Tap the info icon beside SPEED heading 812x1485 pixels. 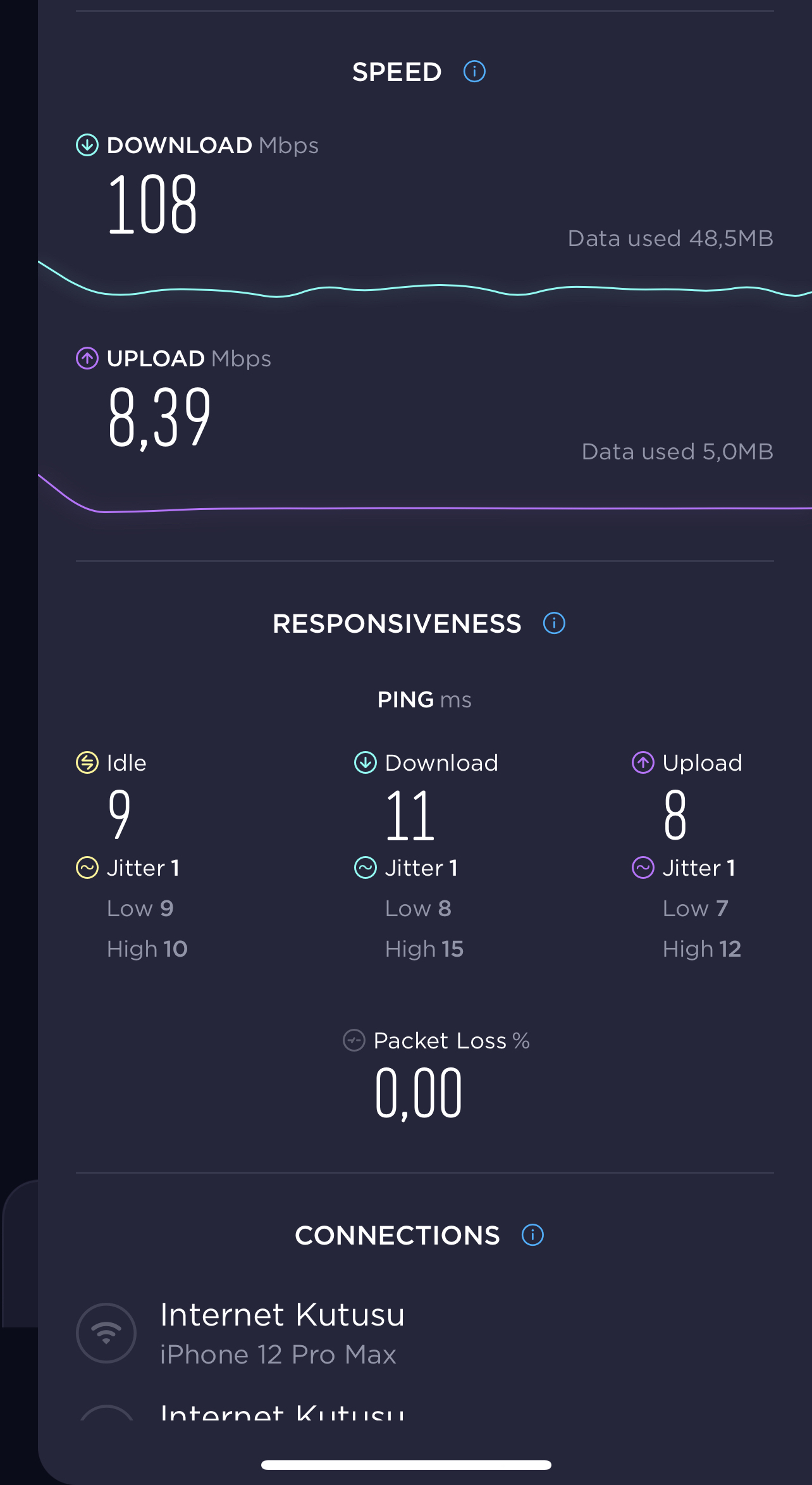[474, 71]
